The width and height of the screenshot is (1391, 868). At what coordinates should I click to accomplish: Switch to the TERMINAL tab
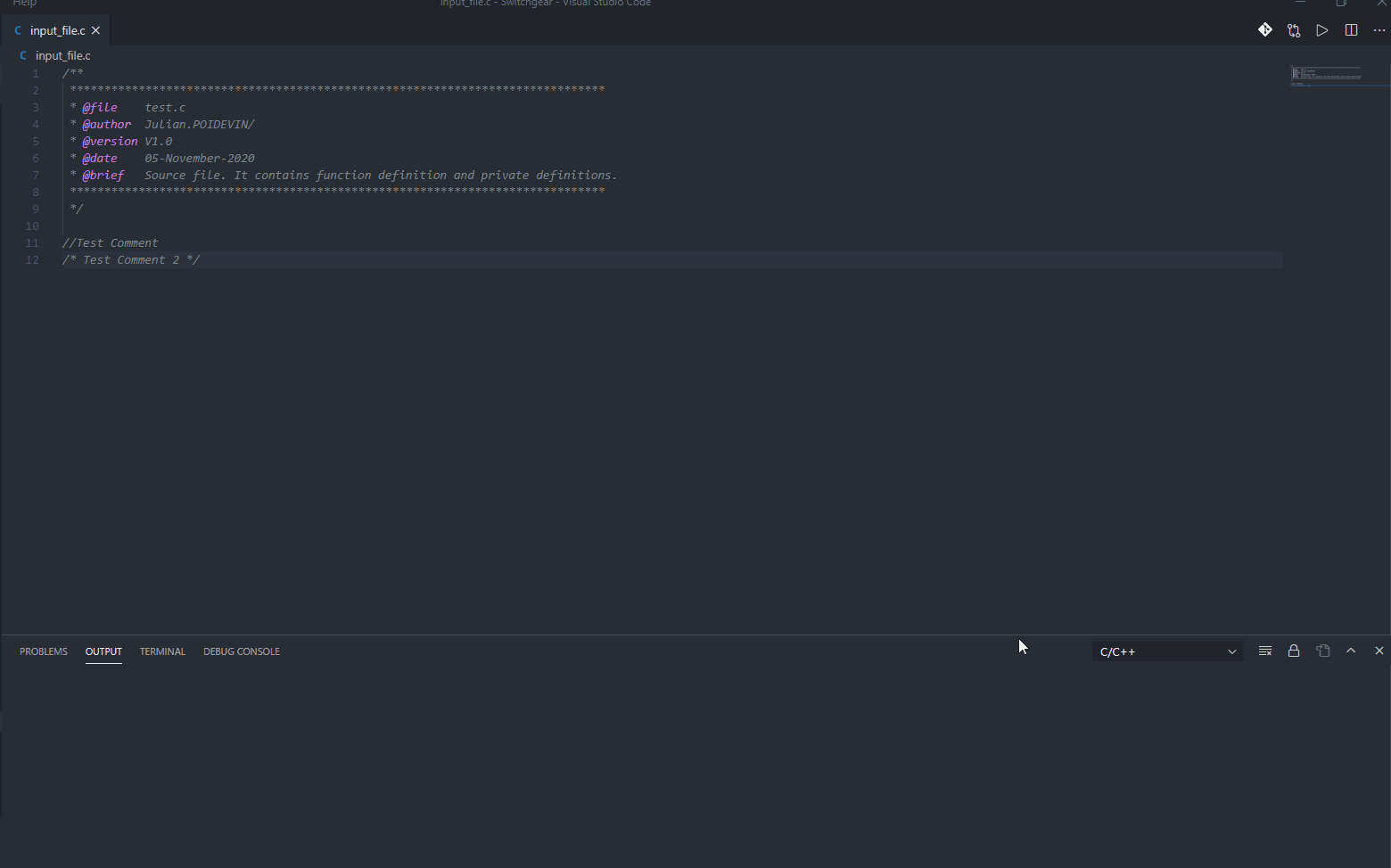[162, 651]
